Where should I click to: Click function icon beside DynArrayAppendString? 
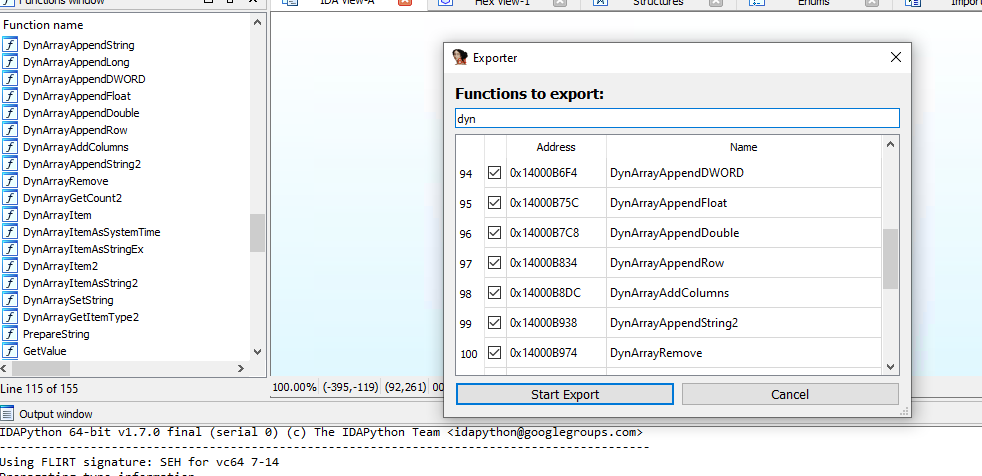10,45
